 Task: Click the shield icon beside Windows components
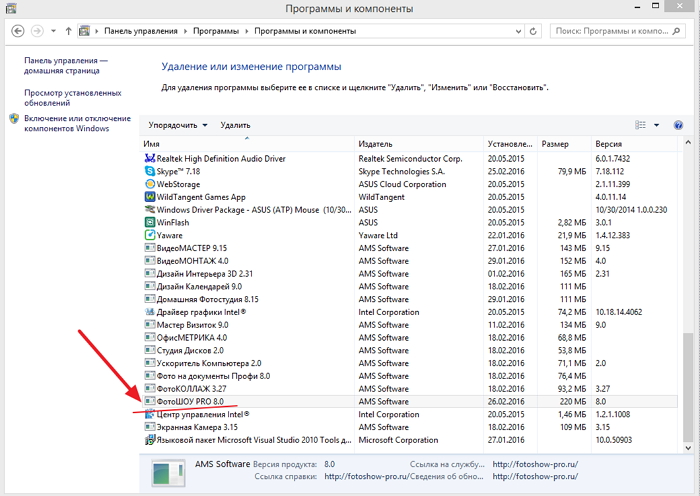[x=14, y=119]
